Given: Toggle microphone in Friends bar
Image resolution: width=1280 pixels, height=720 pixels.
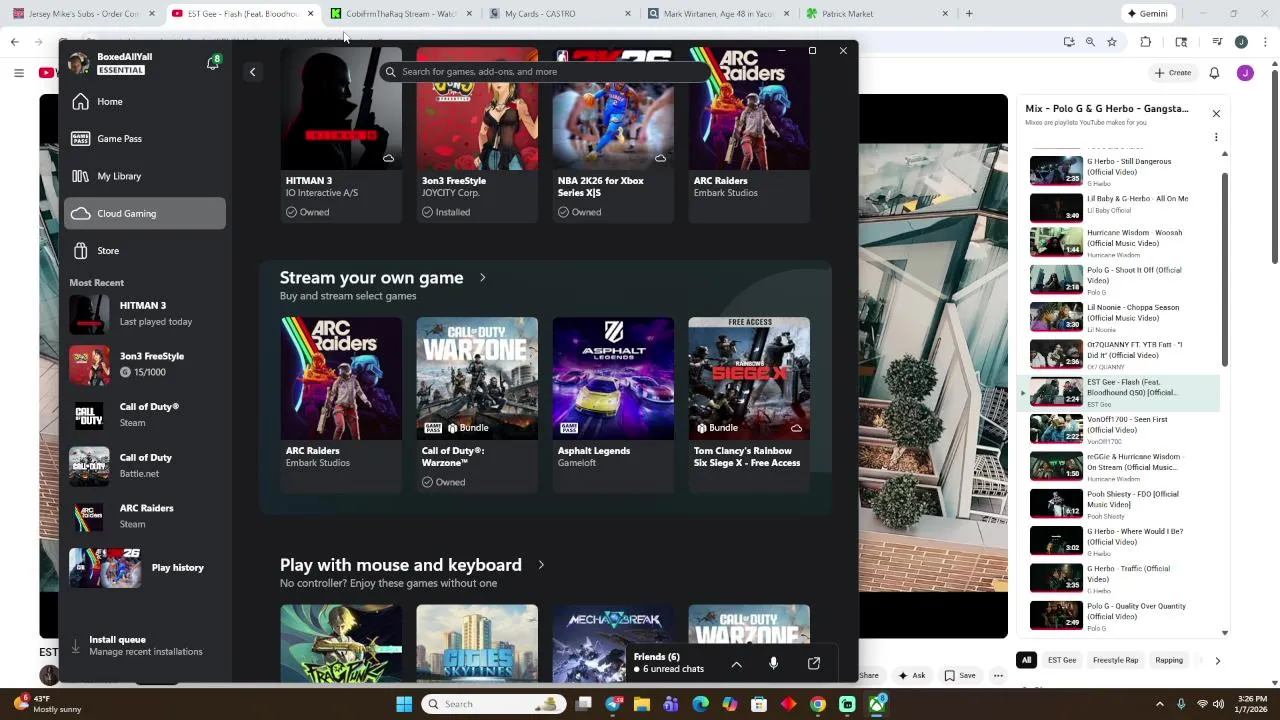Looking at the screenshot, I should 773,663.
